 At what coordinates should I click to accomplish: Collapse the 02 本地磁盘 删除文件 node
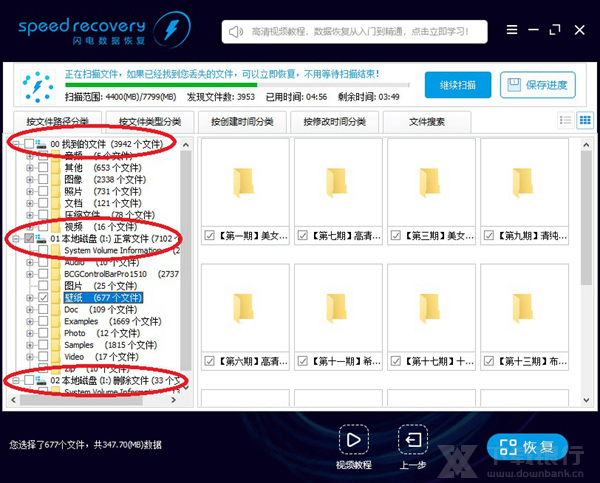pos(16,380)
